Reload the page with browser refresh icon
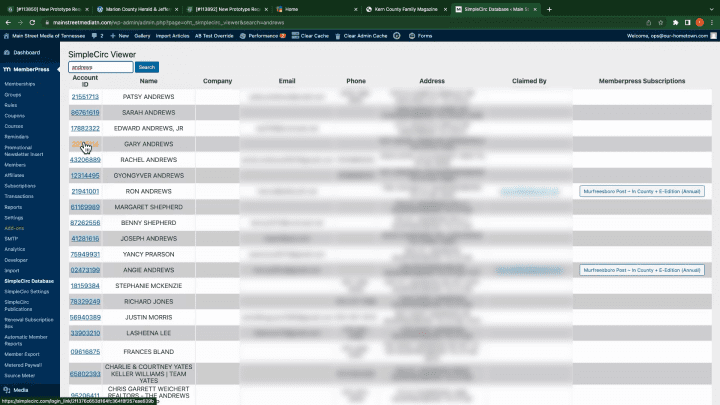The height and width of the screenshot is (405, 720). point(32,22)
